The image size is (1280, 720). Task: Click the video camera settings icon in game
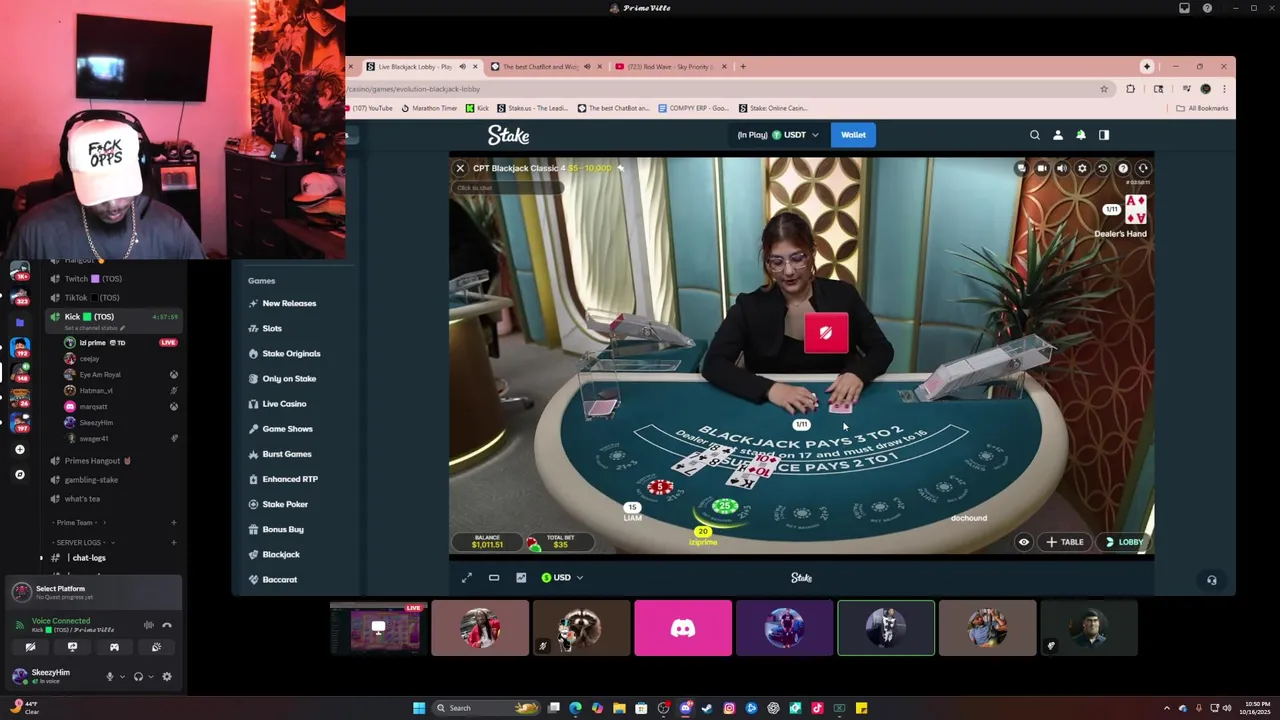(1041, 169)
